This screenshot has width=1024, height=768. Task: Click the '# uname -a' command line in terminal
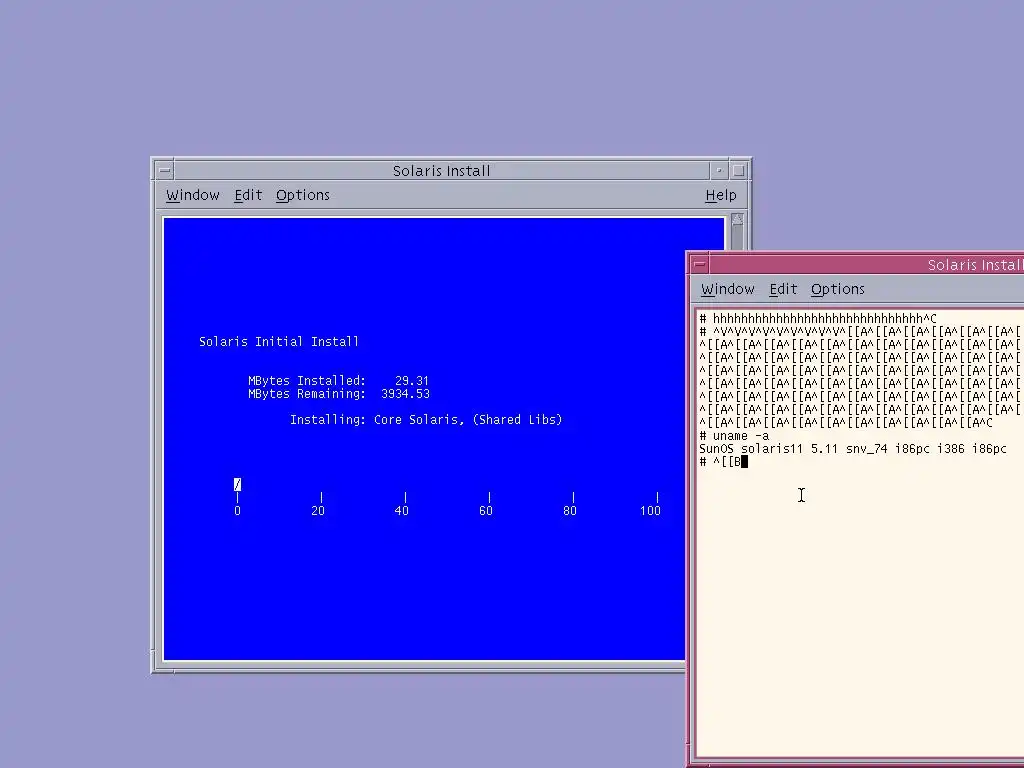tap(734, 436)
